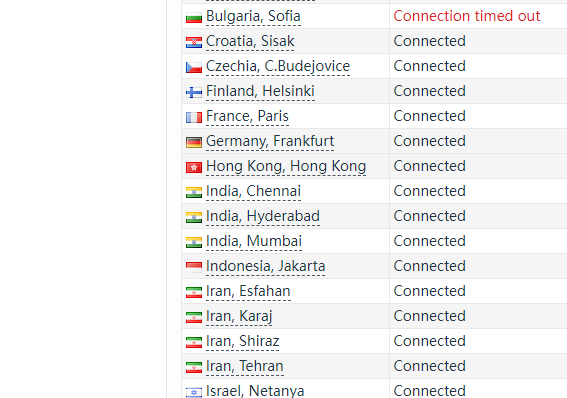Select the India, Hyderabad link

[x=263, y=216]
